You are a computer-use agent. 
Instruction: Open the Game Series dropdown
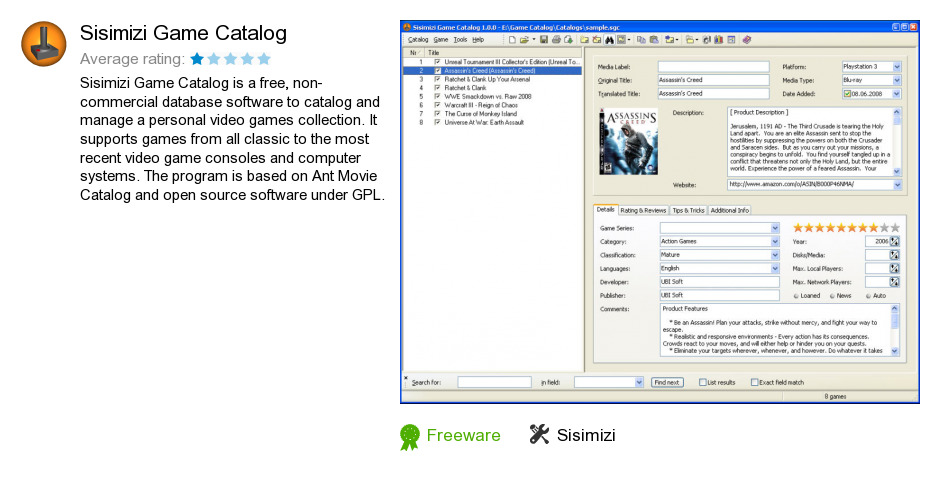coord(775,228)
